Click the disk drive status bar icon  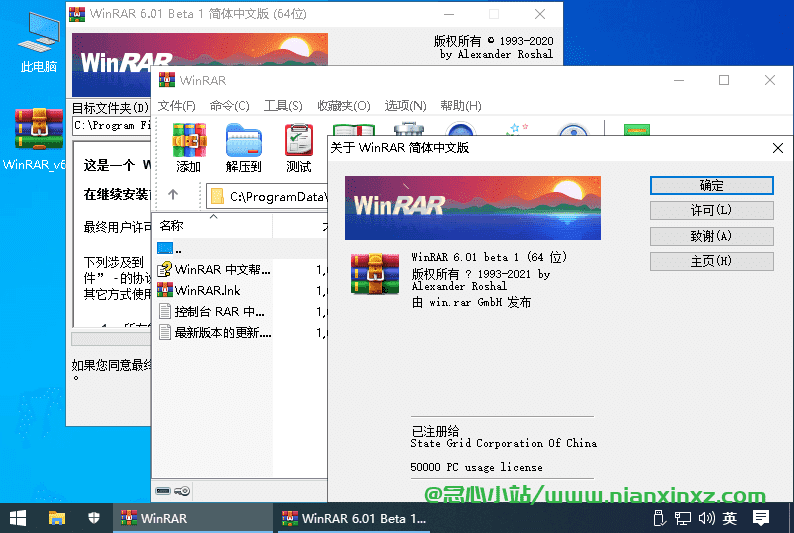tap(163, 490)
